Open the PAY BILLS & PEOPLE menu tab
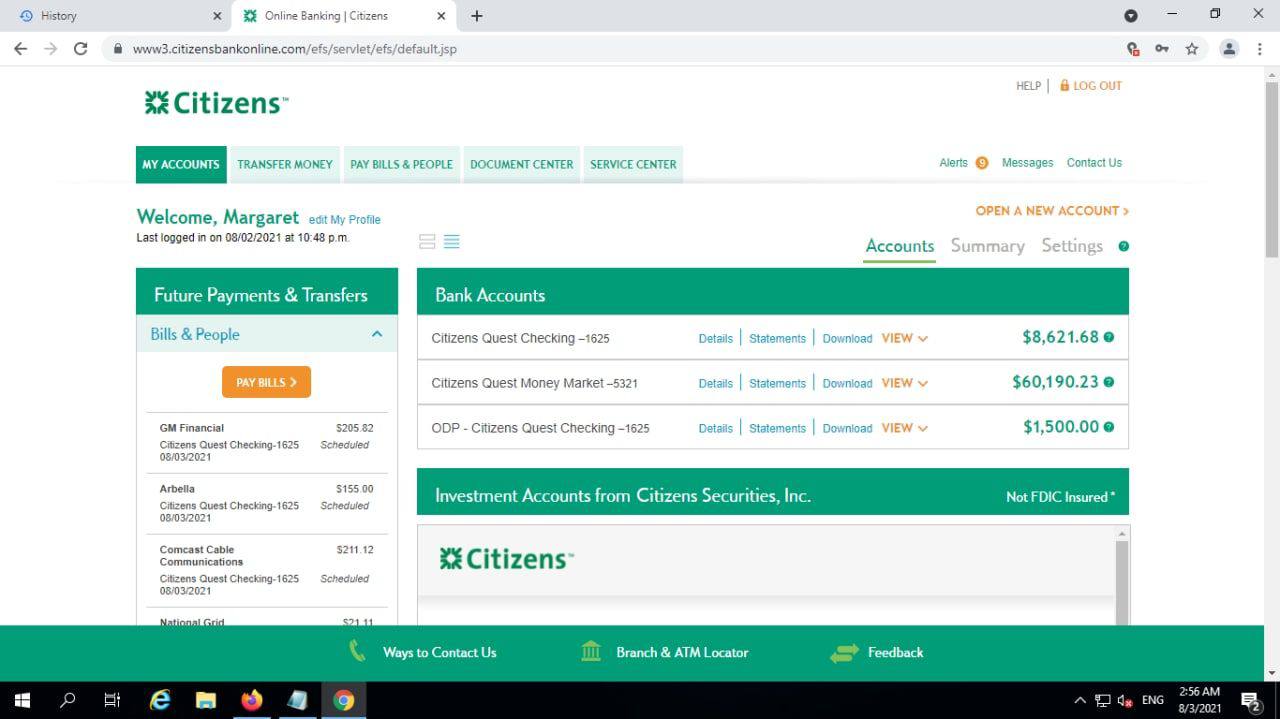This screenshot has height=719, width=1280. click(401, 164)
